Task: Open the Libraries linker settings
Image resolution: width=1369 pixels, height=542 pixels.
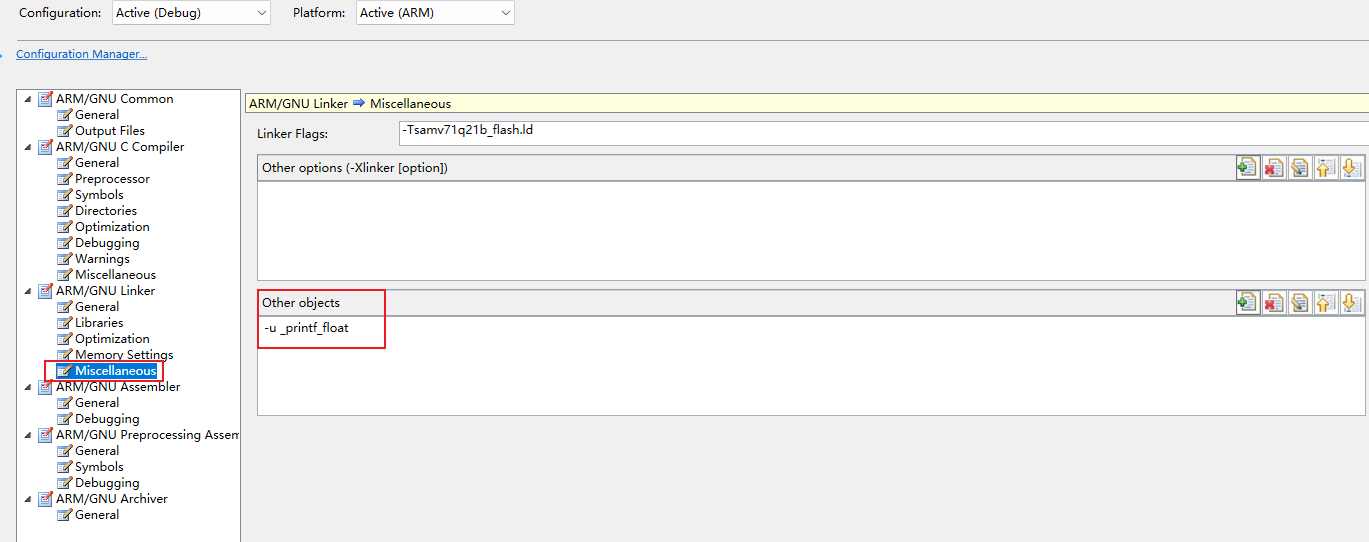Action: coord(99,323)
